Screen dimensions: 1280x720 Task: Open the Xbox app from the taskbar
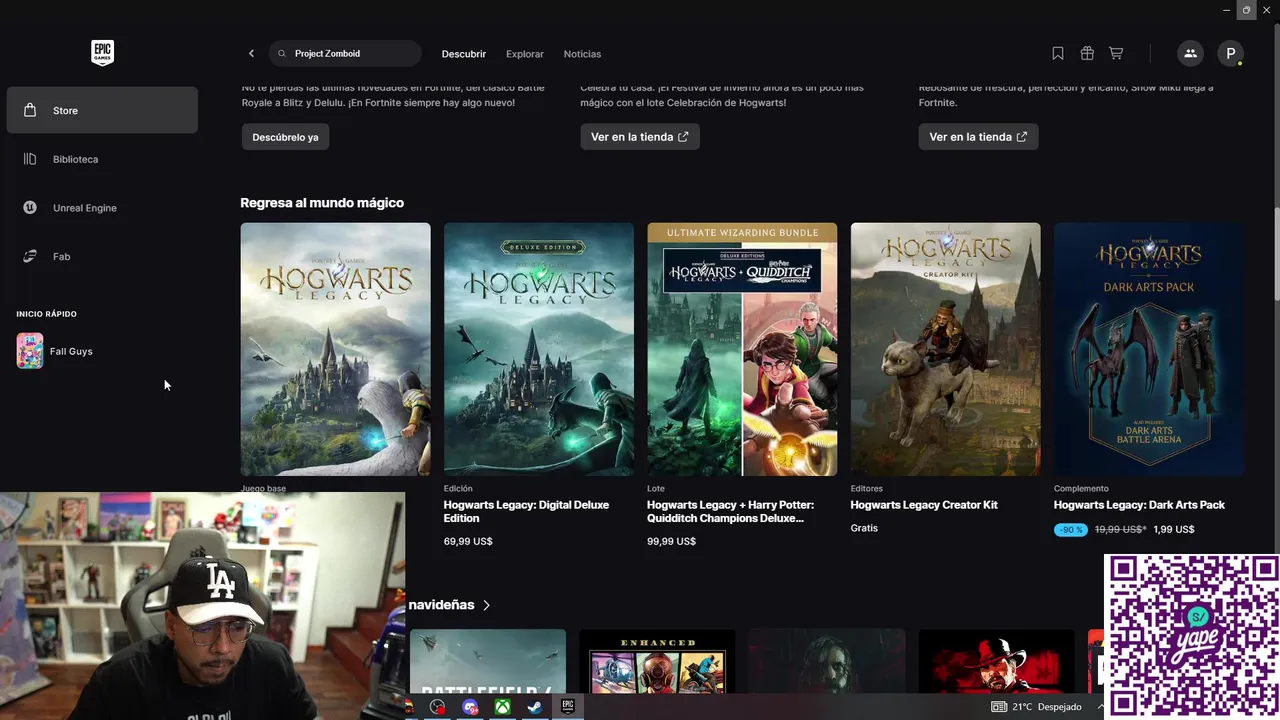pos(503,707)
